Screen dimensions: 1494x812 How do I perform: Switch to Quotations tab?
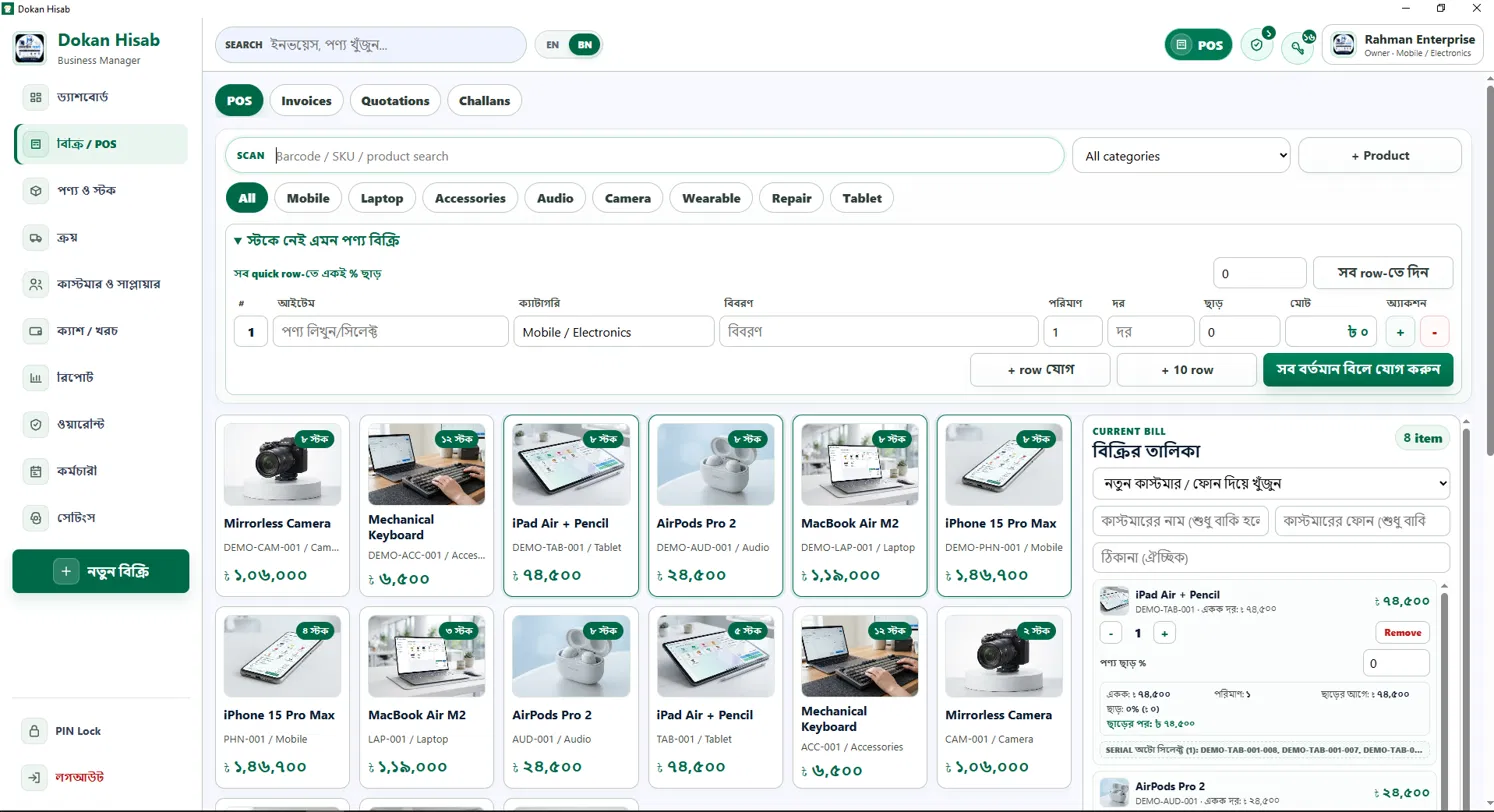click(x=396, y=100)
